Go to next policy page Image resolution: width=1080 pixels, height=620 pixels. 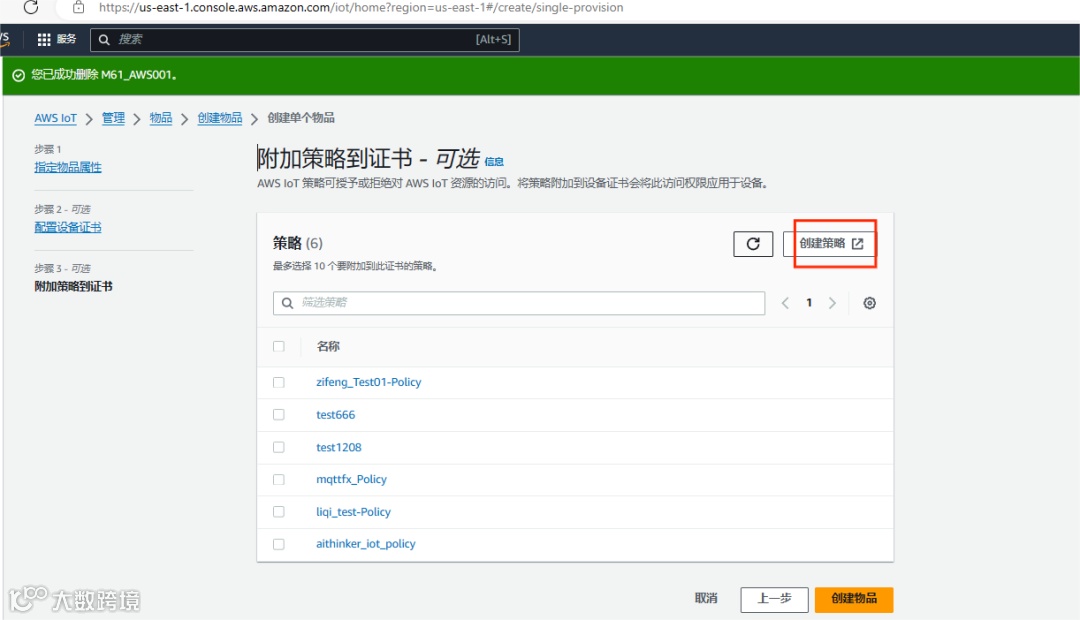click(832, 303)
